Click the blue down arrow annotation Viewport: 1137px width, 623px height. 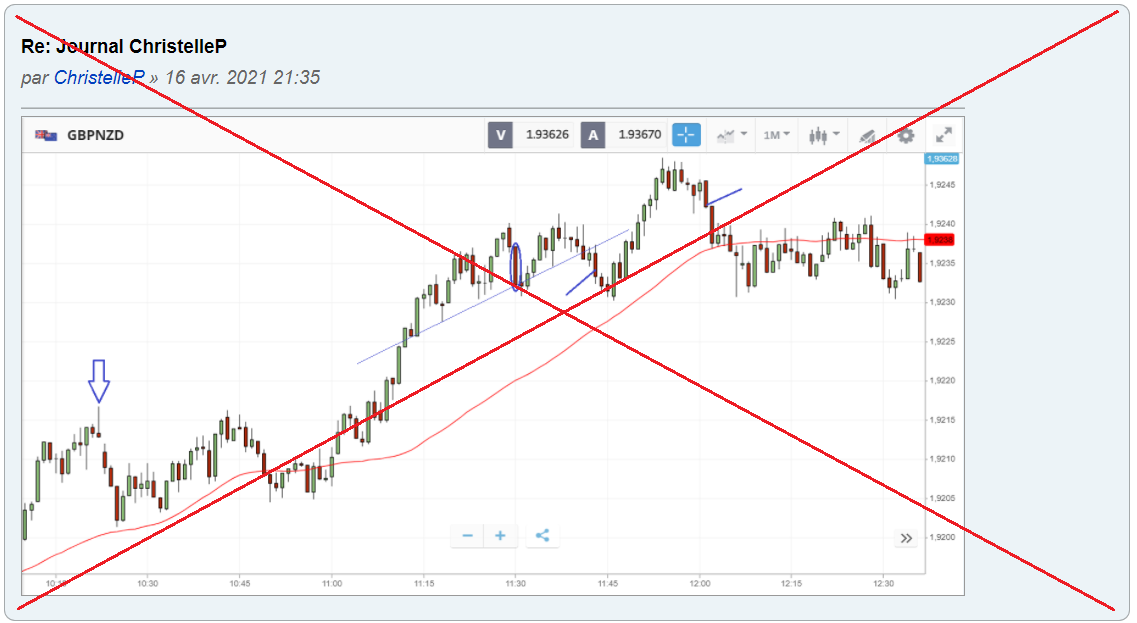[x=98, y=381]
